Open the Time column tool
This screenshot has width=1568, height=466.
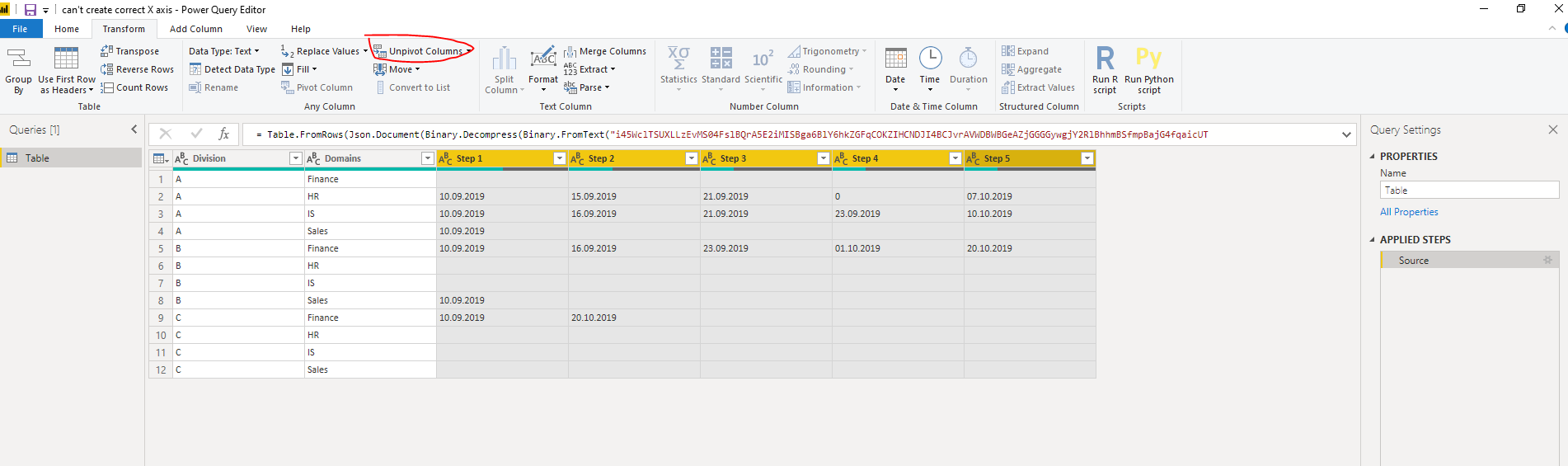point(930,69)
